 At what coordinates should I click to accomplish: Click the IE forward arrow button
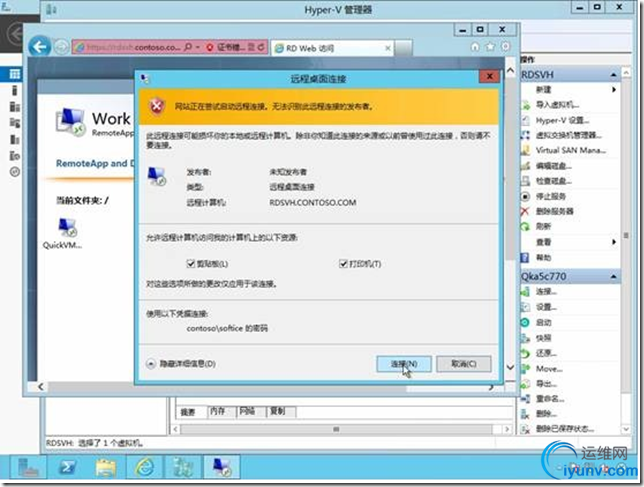(61, 48)
